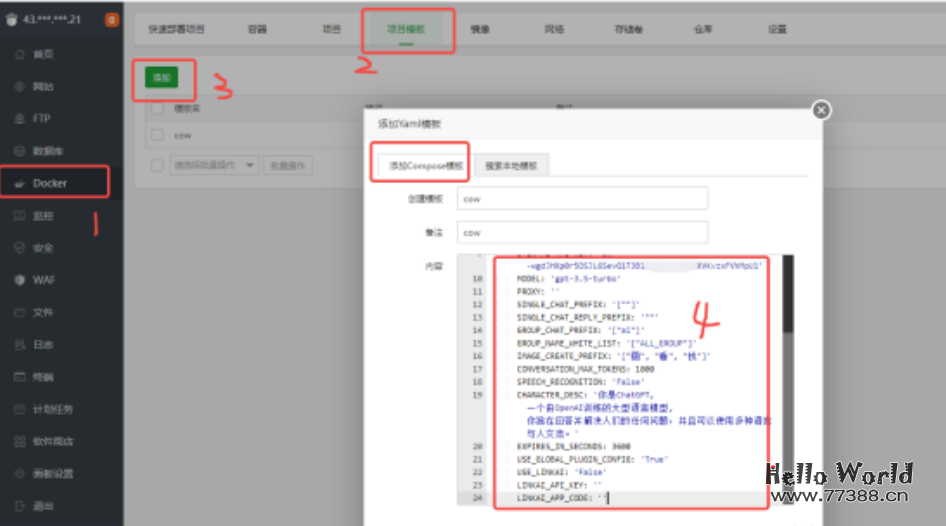Viewport: 946px width, 526px height.
Task: Open the 文件 folder icon in sidebar
Action: 19,312
